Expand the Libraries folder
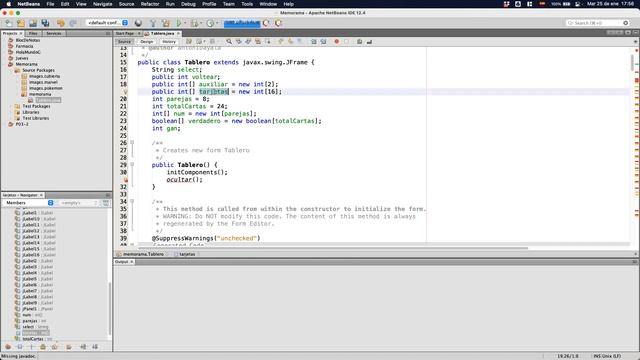Screen dimensions: 640x360 (x=11, y=112)
